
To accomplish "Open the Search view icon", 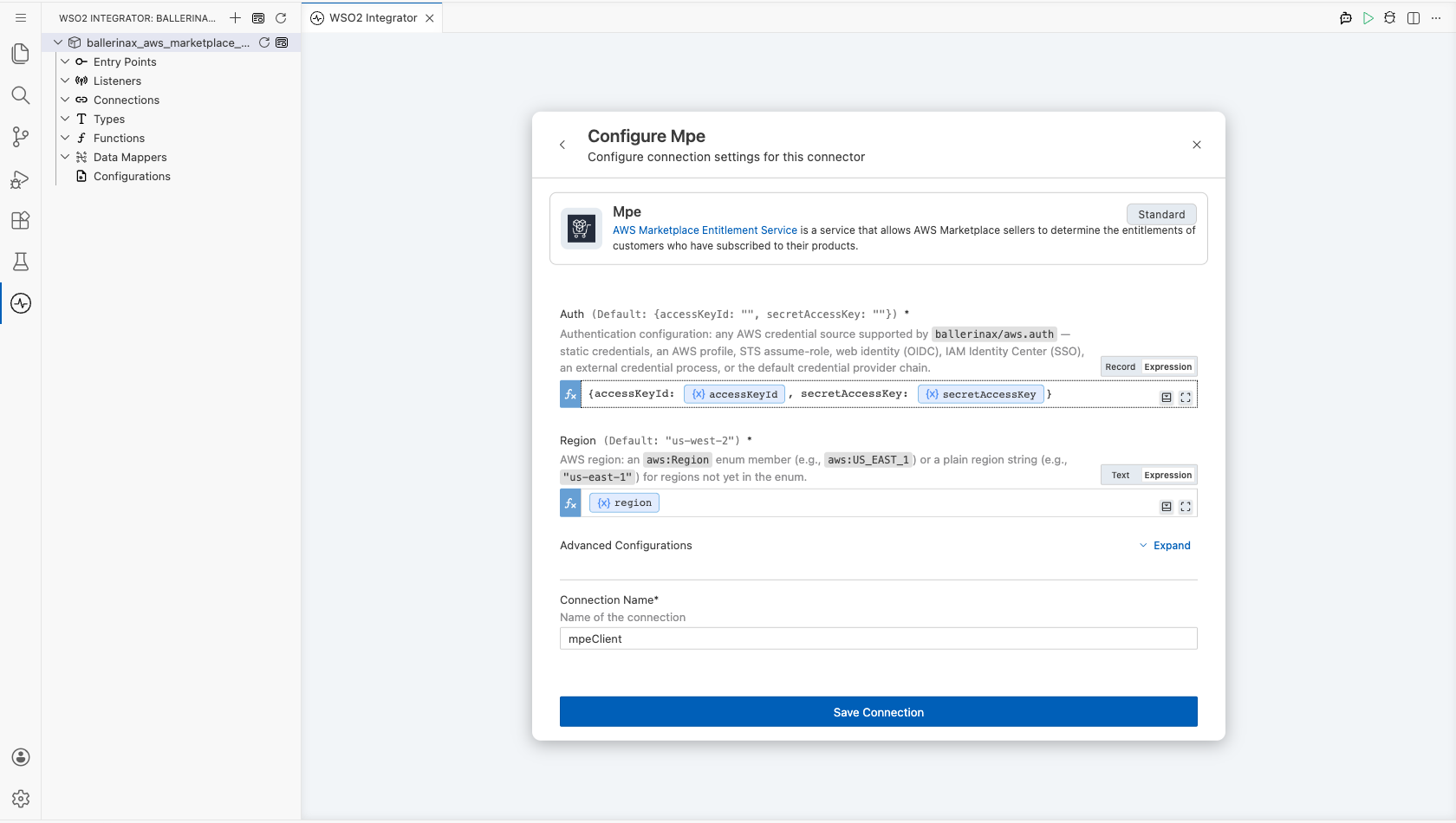I will (x=21, y=95).
